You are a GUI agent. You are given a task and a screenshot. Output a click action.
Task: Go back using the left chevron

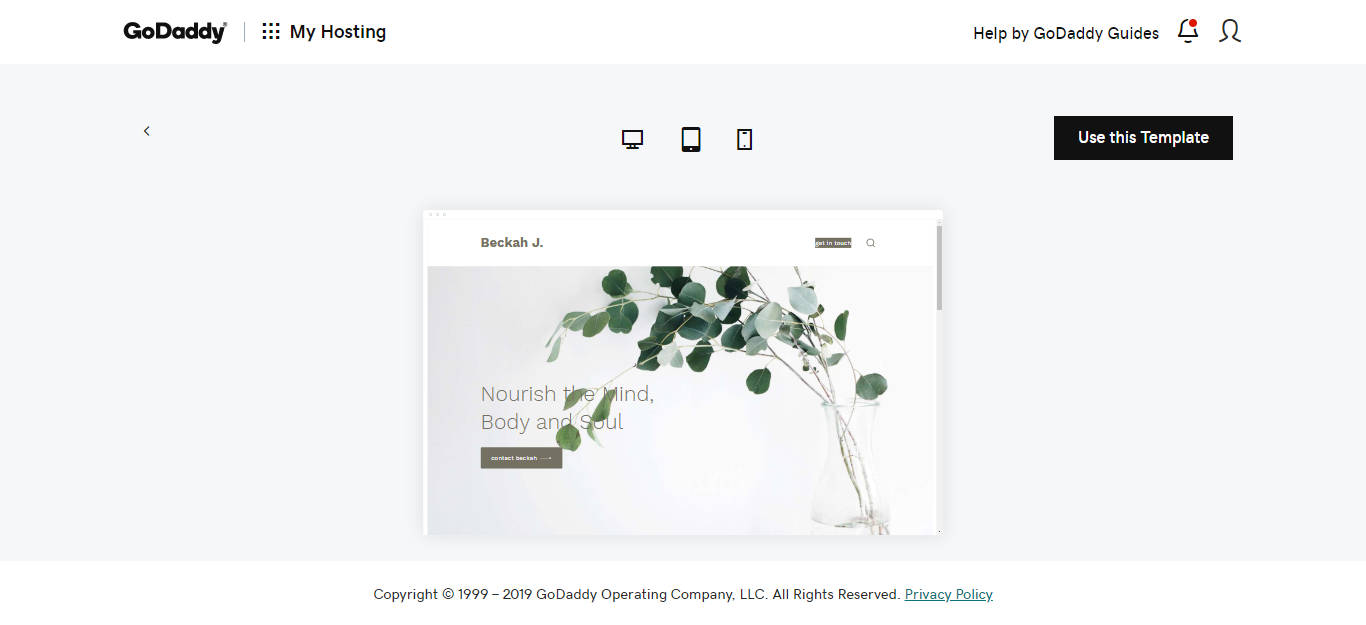pyautogui.click(x=147, y=131)
